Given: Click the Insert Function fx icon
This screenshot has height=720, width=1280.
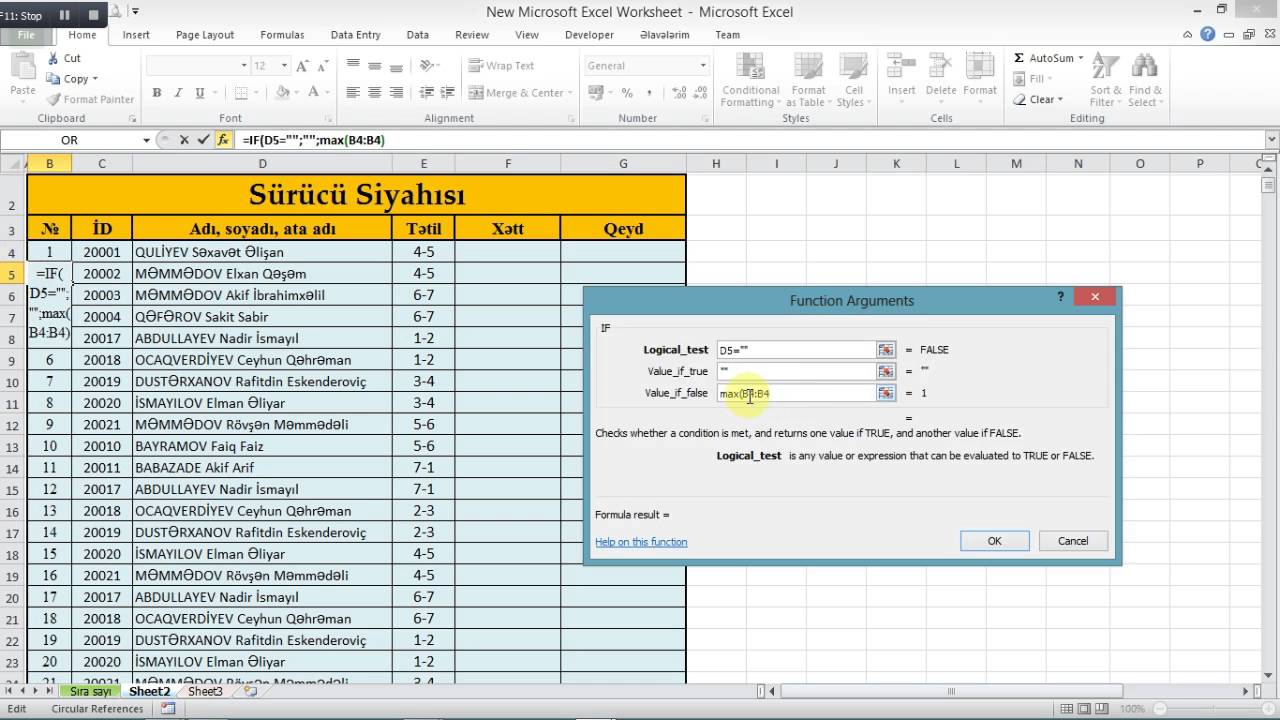Looking at the screenshot, I should (223, 140).
